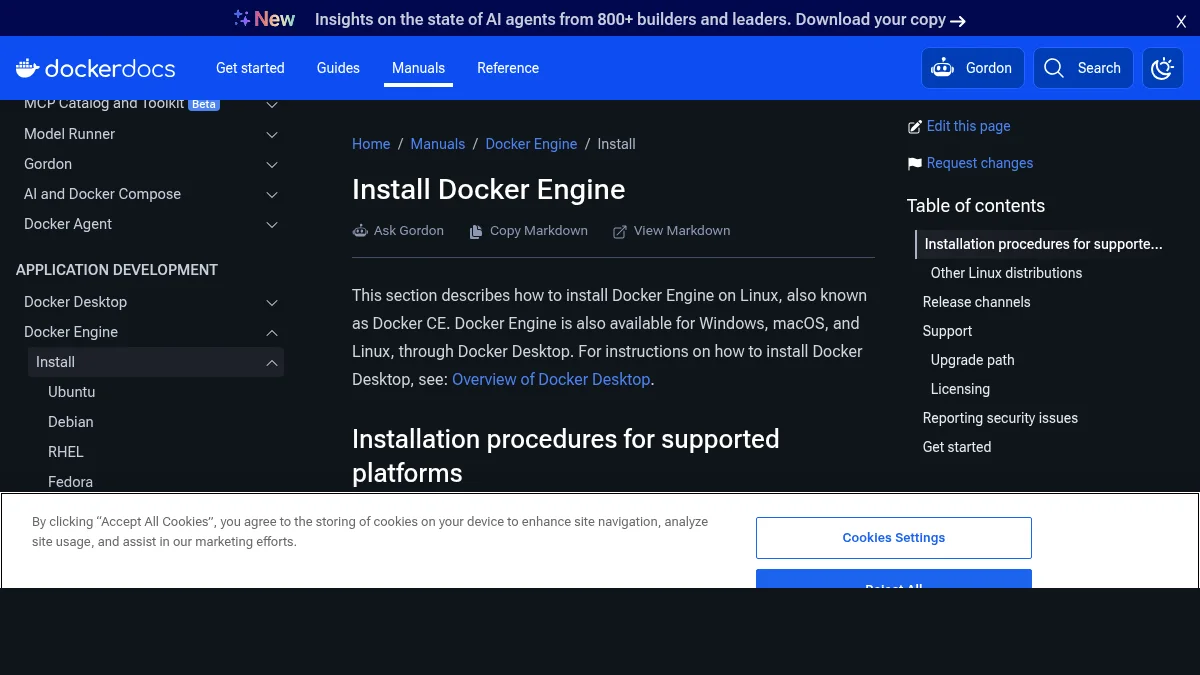The image size is (1200, 675).
Task: Jump to Get started in table of contents
Action: 957,447
